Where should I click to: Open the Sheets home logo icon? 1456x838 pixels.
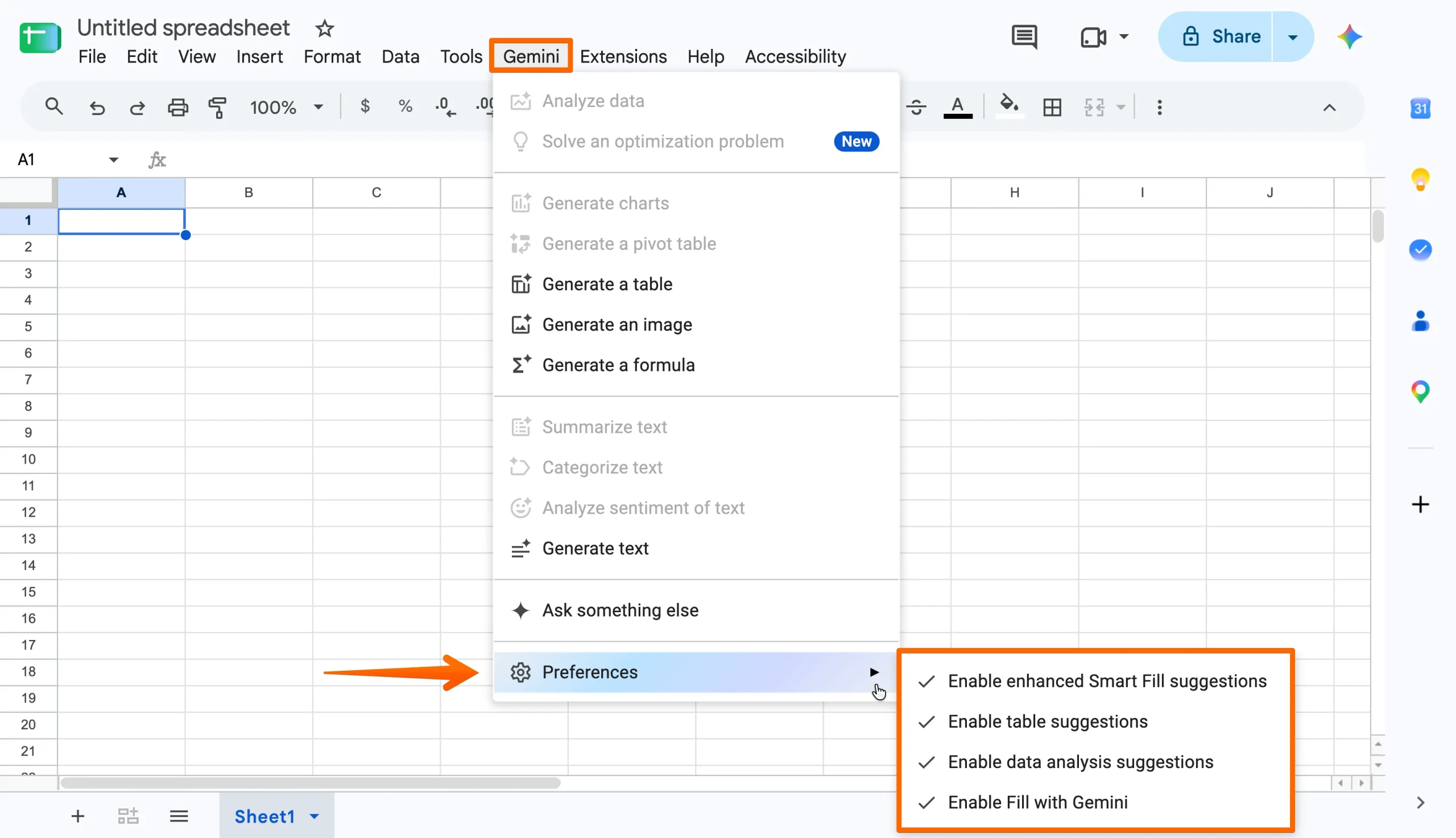click(x=40, y=38)
